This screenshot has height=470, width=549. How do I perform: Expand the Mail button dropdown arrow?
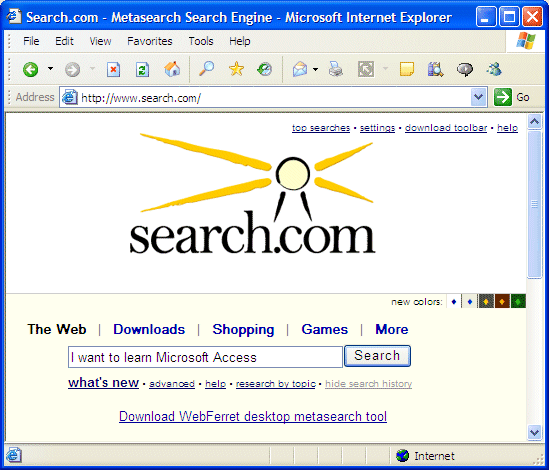click(x=315, y=69)
